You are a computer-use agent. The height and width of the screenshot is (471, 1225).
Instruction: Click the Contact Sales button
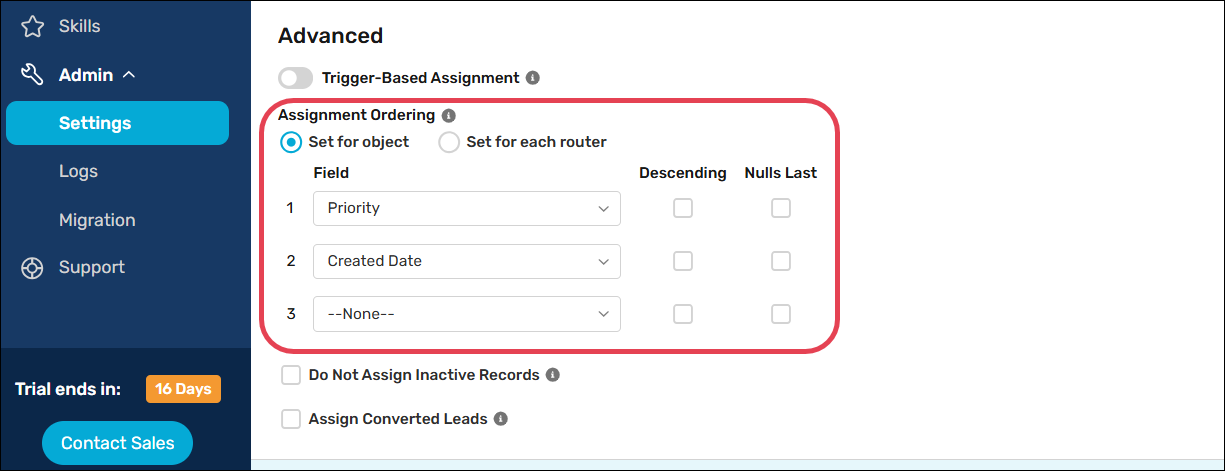tap(117, 444)
